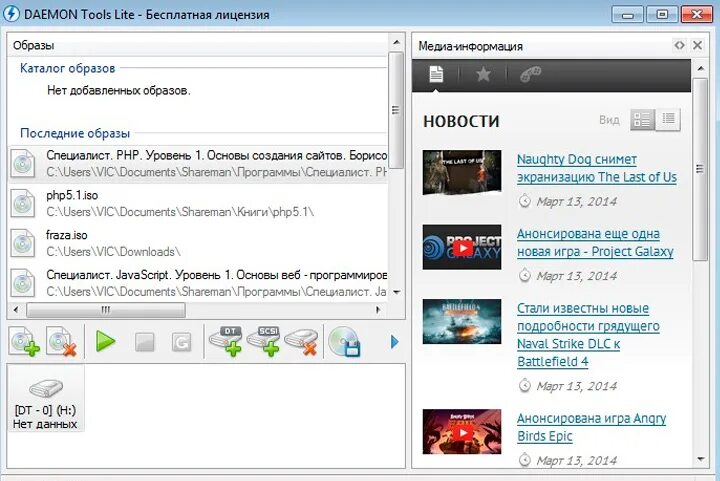Image resolution: width=720 pixels, height=481 pixels.
Task: Click images list scroll left arrow
Action: 16,310
